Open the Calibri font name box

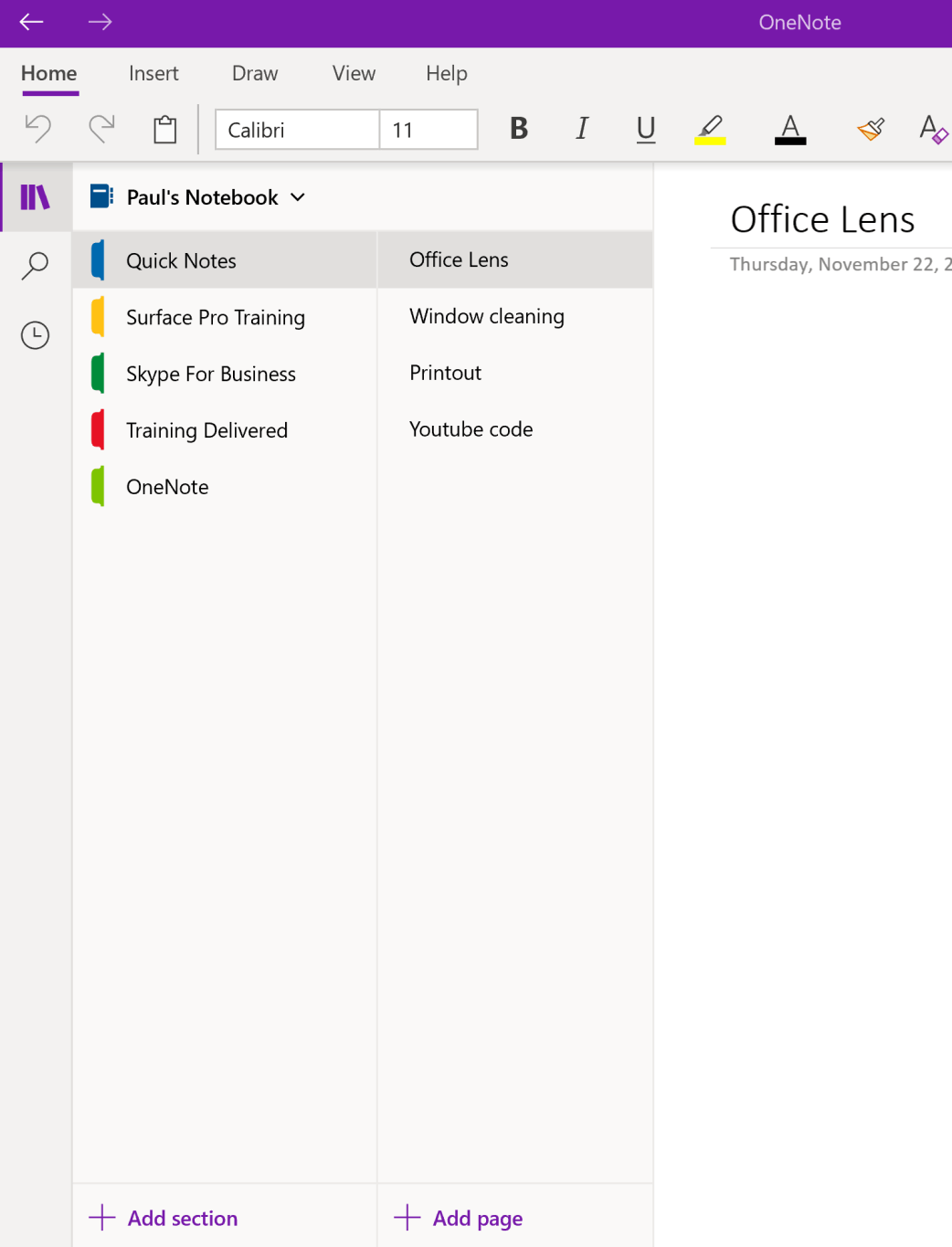pyautogui.click(x=296, y=129)
